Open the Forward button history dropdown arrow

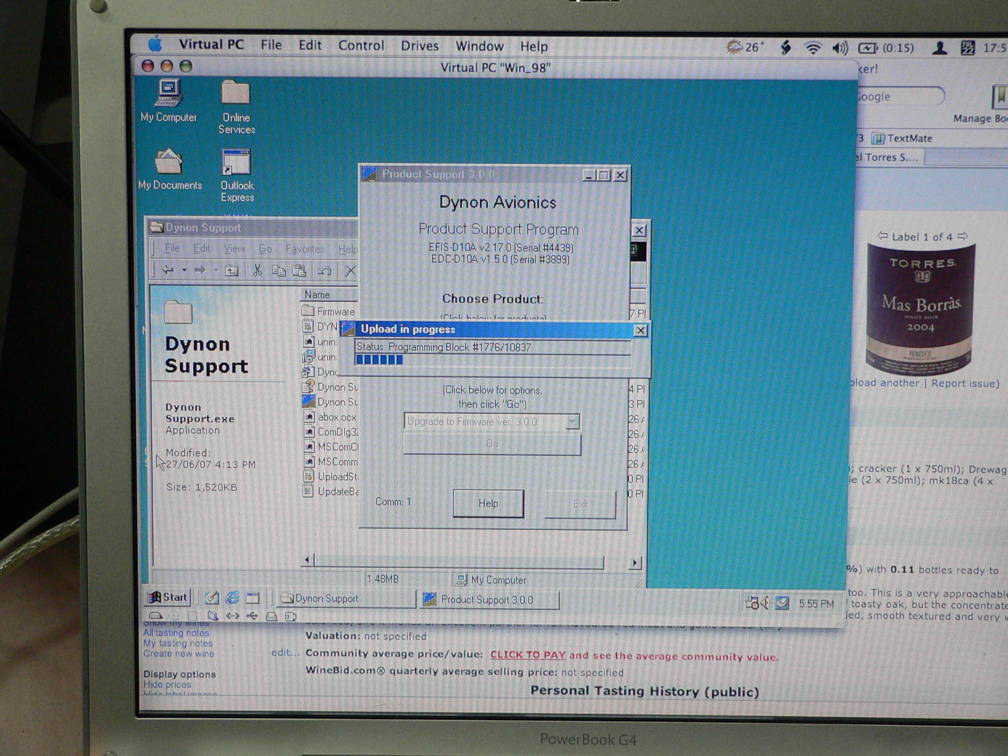click(216, 271)
